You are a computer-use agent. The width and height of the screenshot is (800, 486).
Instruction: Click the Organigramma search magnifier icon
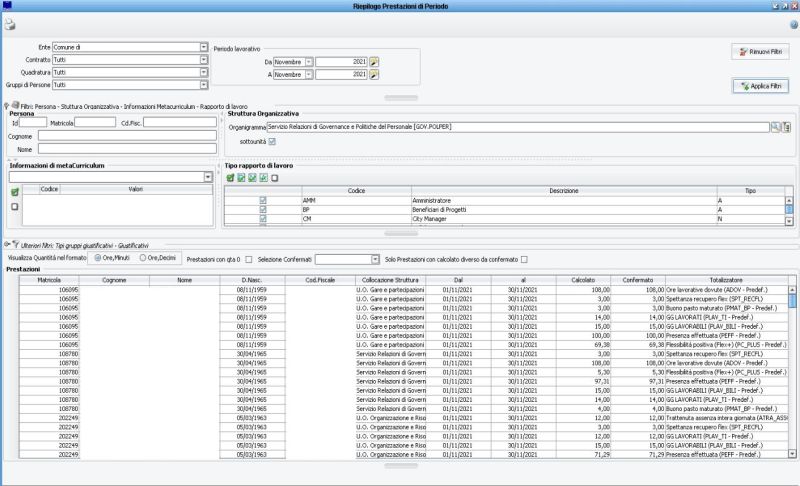tap(775, 127)
